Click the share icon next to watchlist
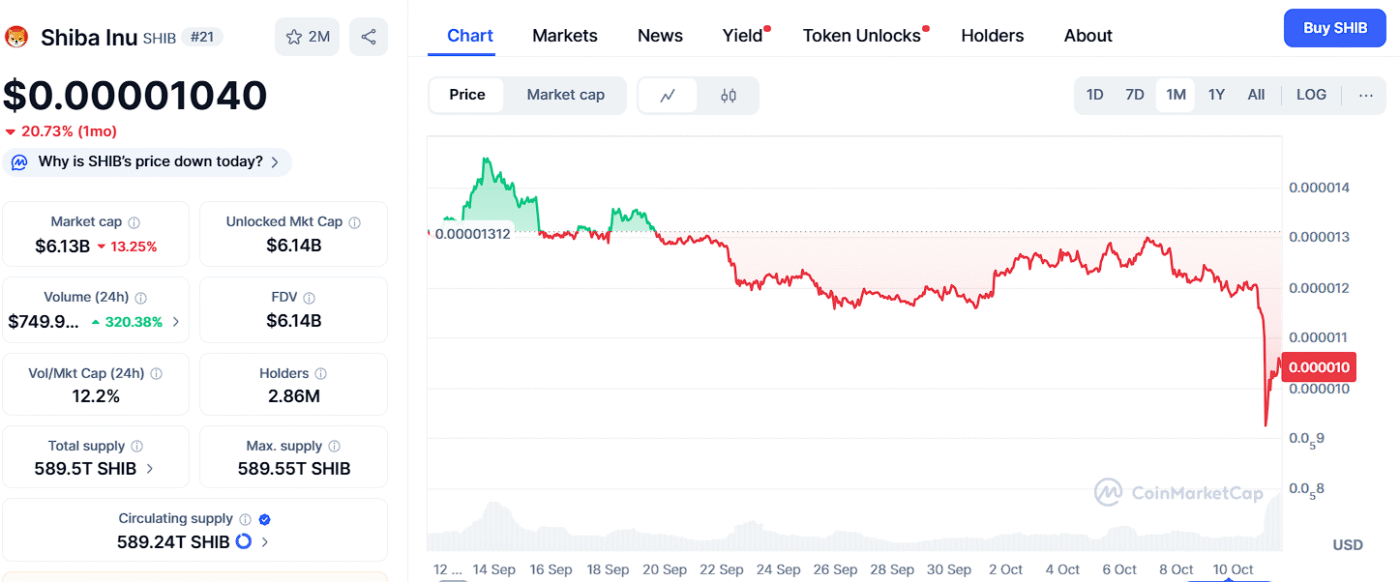This screenshot has height=582, width=1400. pyautogui.click(x=368, y=37)
